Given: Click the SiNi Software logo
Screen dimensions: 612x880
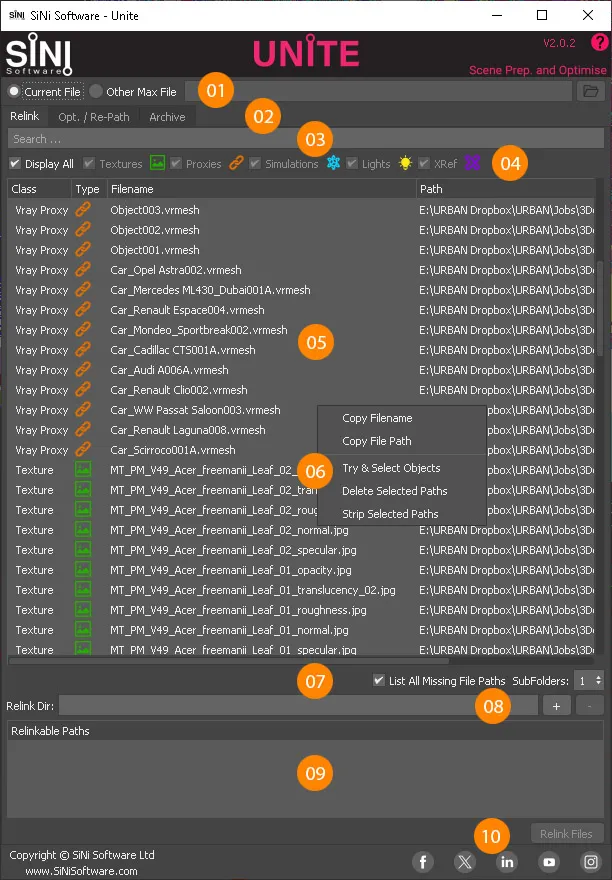Looking at the screenshot, I should (39, 54).
